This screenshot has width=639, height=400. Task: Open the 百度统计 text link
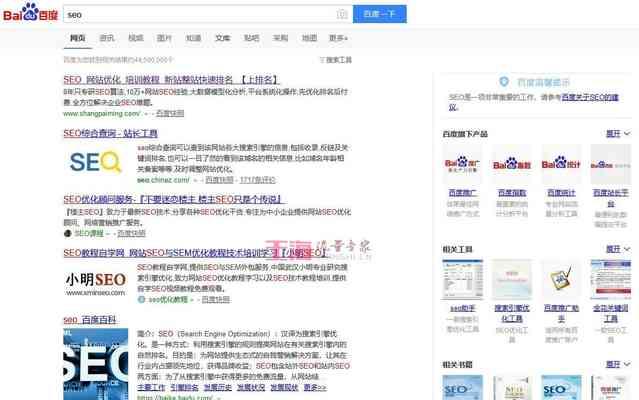[561, 193]
